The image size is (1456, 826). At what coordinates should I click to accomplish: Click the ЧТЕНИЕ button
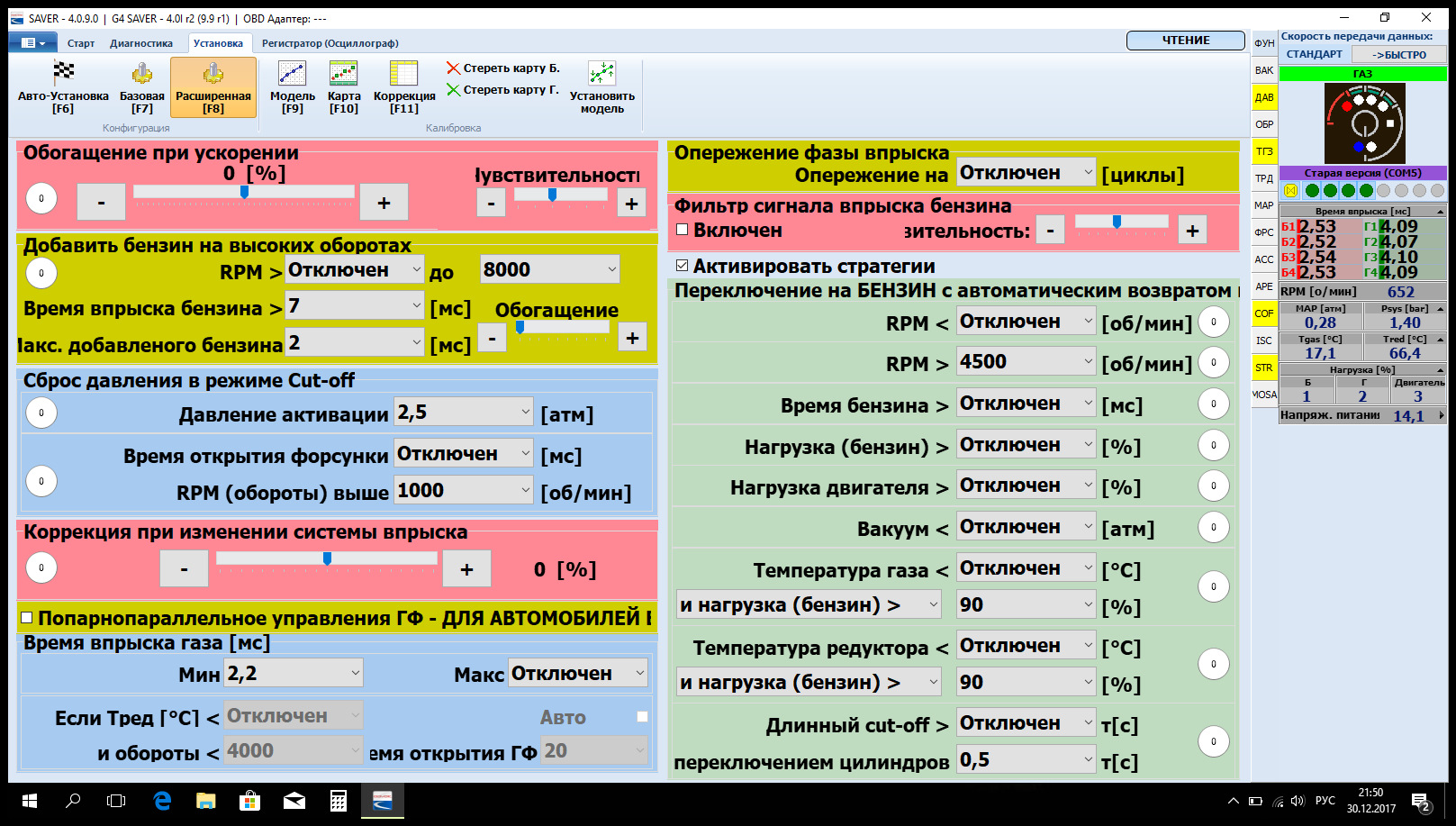point(1186,41)
